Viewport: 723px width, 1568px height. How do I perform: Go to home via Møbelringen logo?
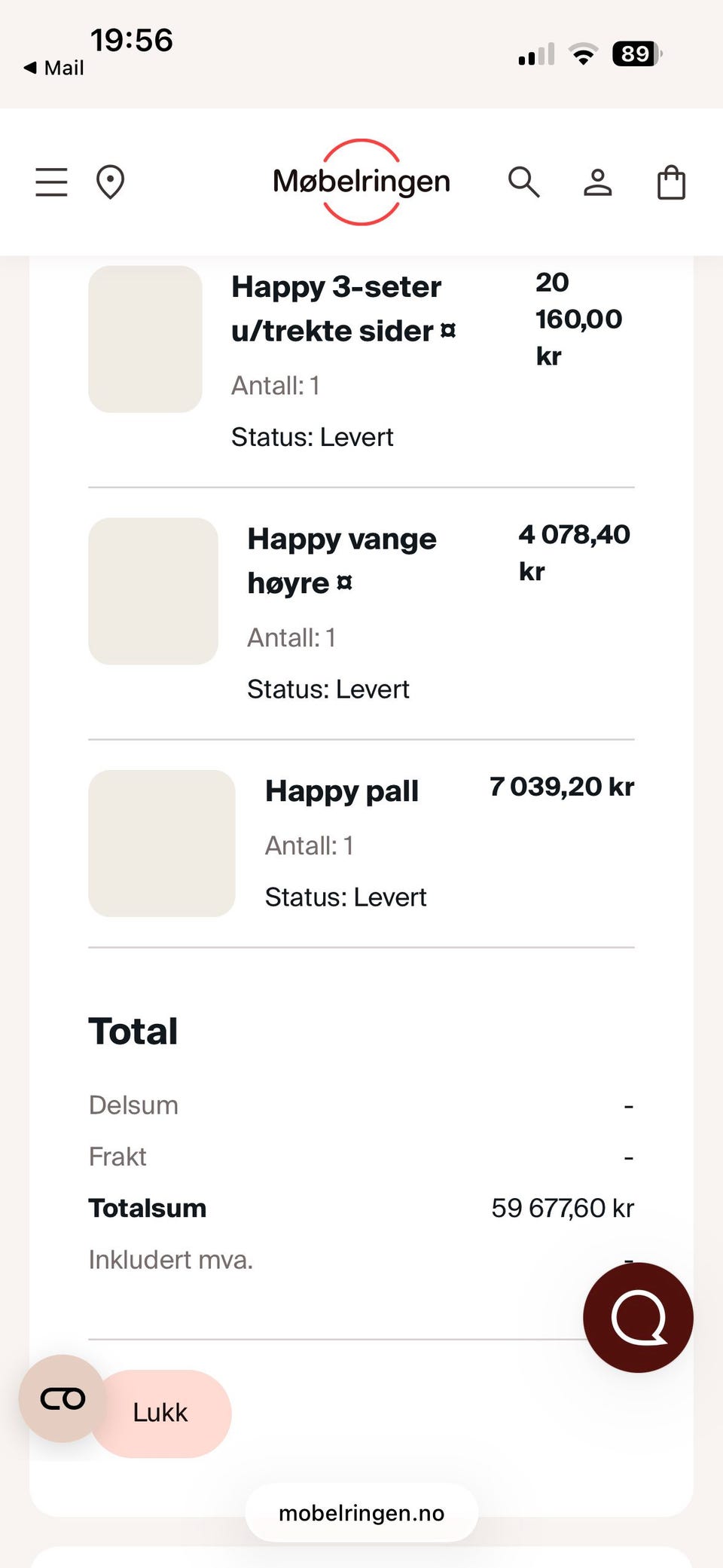pyautogui.click(x=361, y=182)
